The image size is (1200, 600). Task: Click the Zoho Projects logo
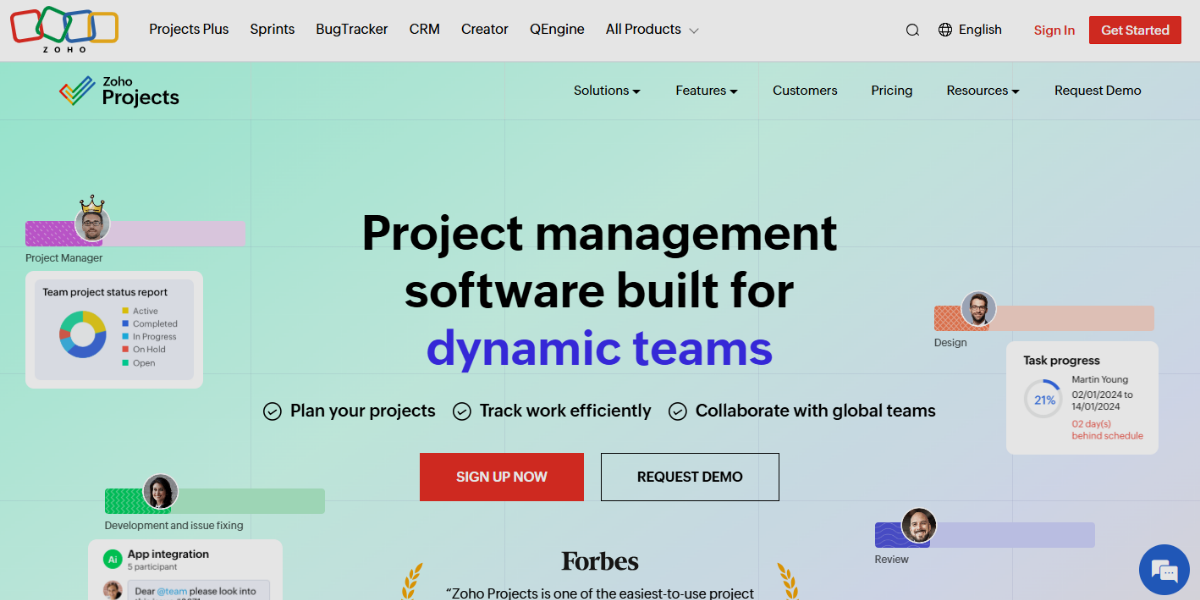tap(118, 90)
